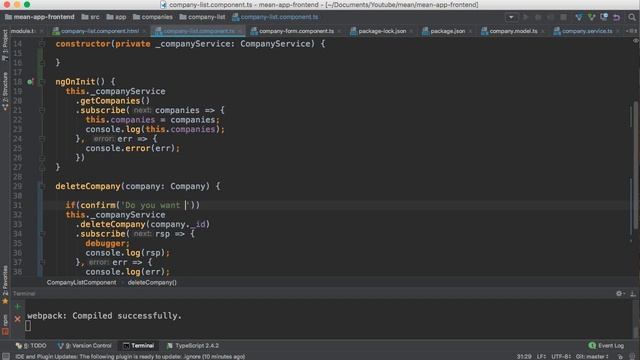Switch to company-list.component.html tab
Viewport: 640px width, 360px height.
click(100, 31)
